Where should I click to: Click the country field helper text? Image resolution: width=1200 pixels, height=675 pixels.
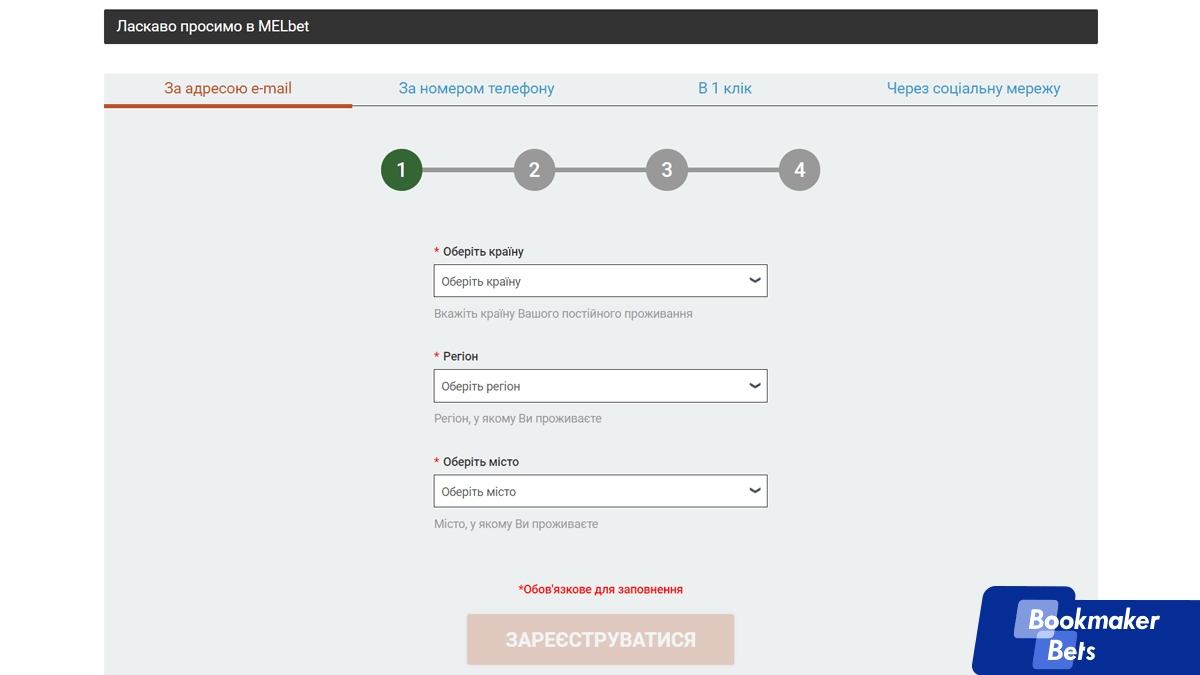coord(562,313)
